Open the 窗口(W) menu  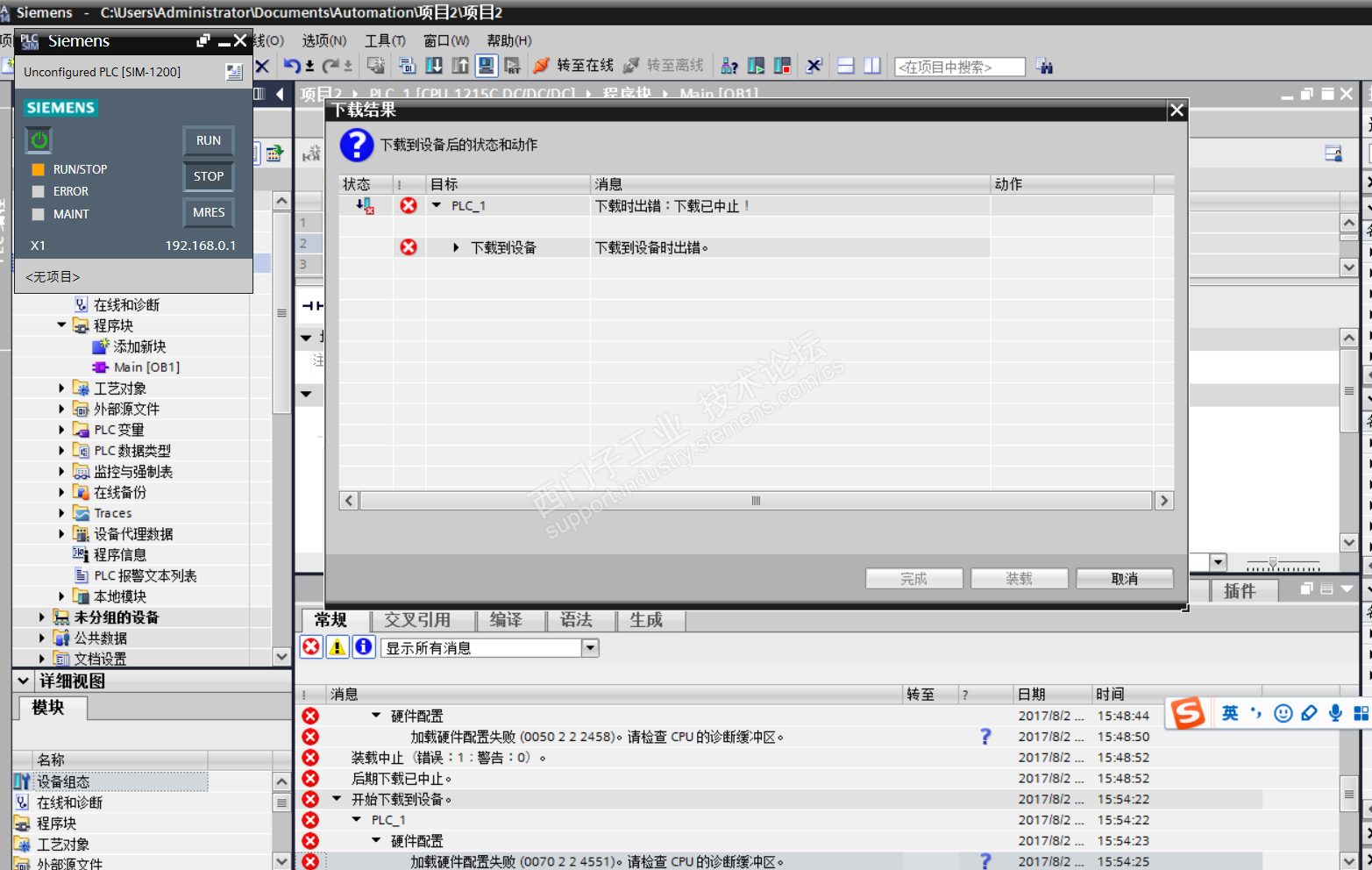pos(446,40)
